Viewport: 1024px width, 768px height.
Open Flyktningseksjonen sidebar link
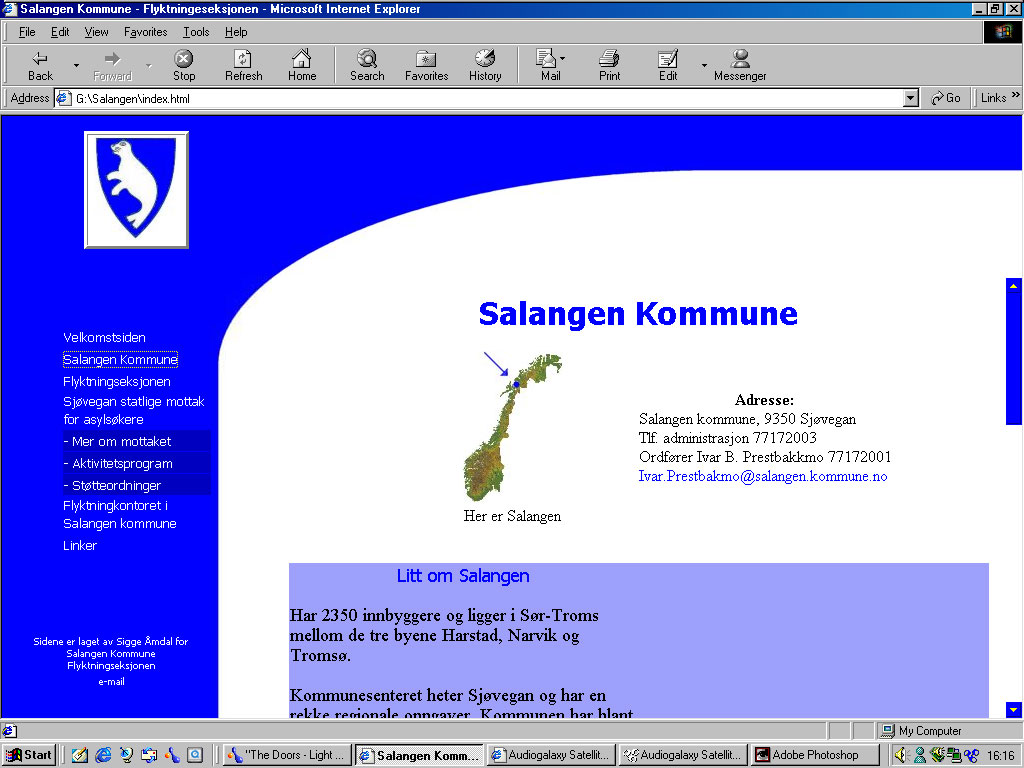pos(117,382)
